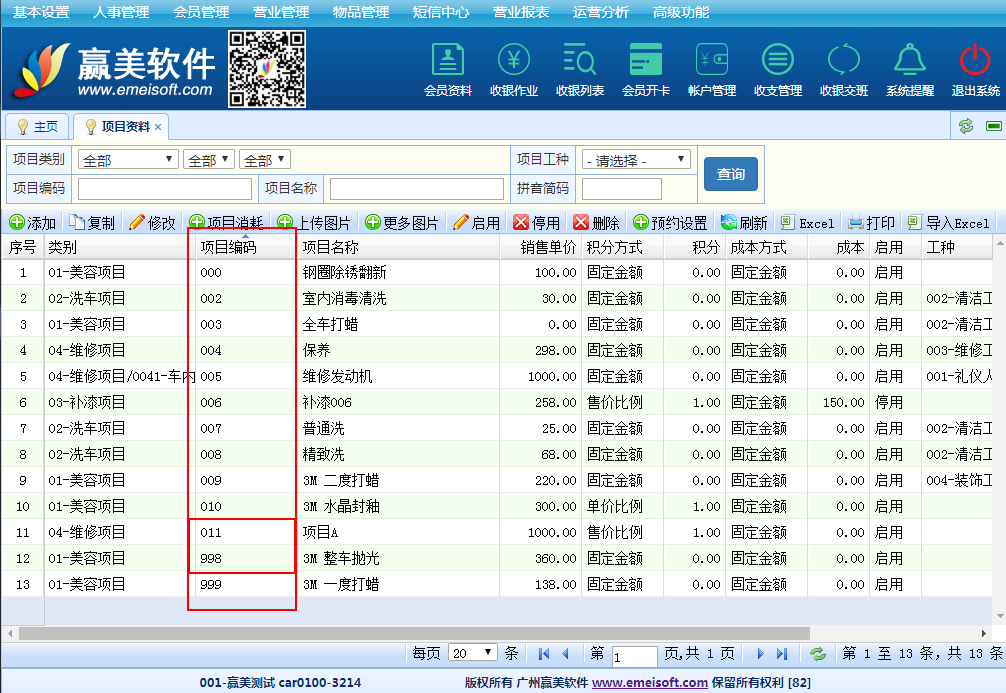Switch to the 主页 tab

[x=37, y=127]
